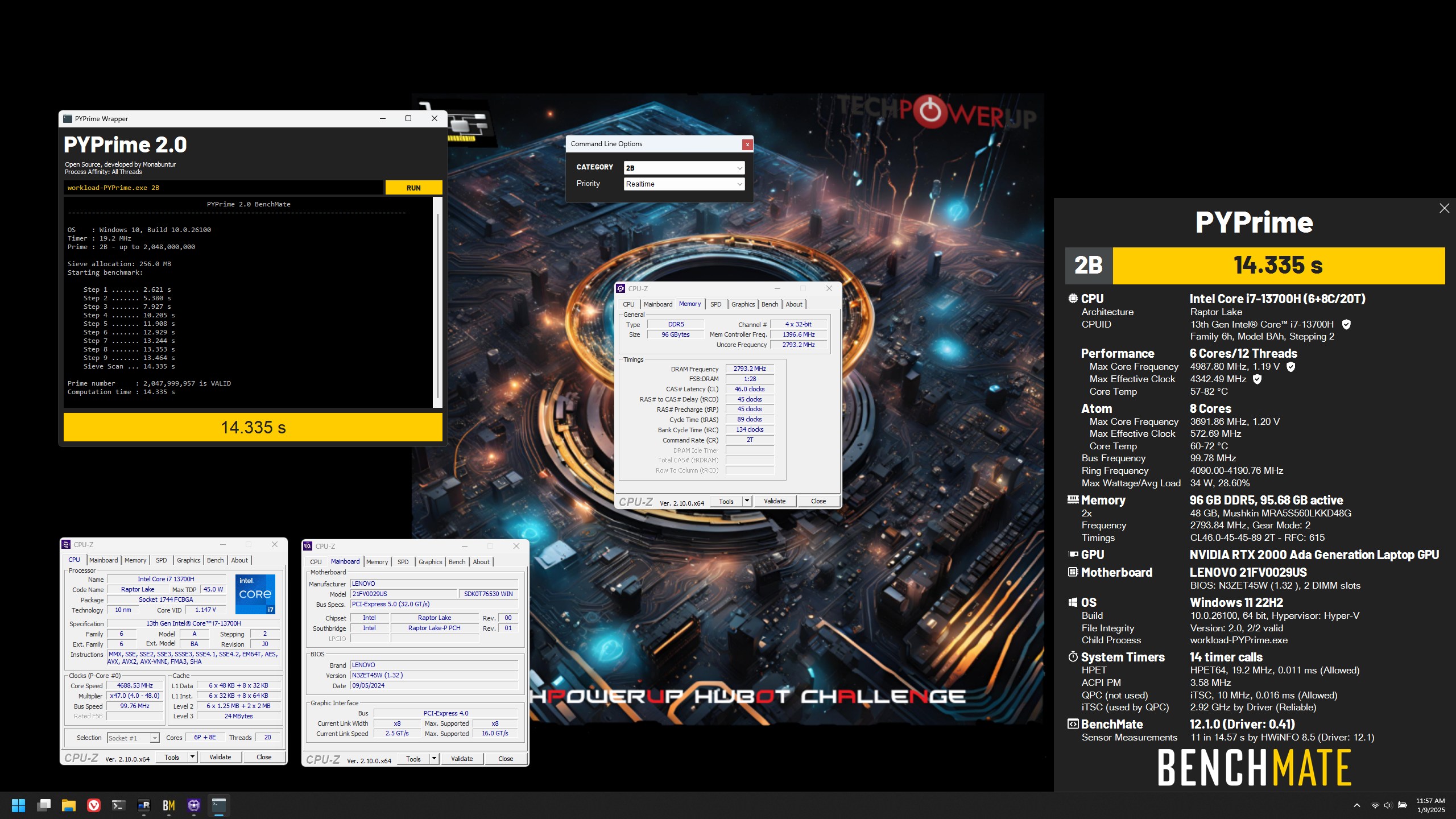Click Close in the CPU-Z Memory window

[x=818, y=501]
